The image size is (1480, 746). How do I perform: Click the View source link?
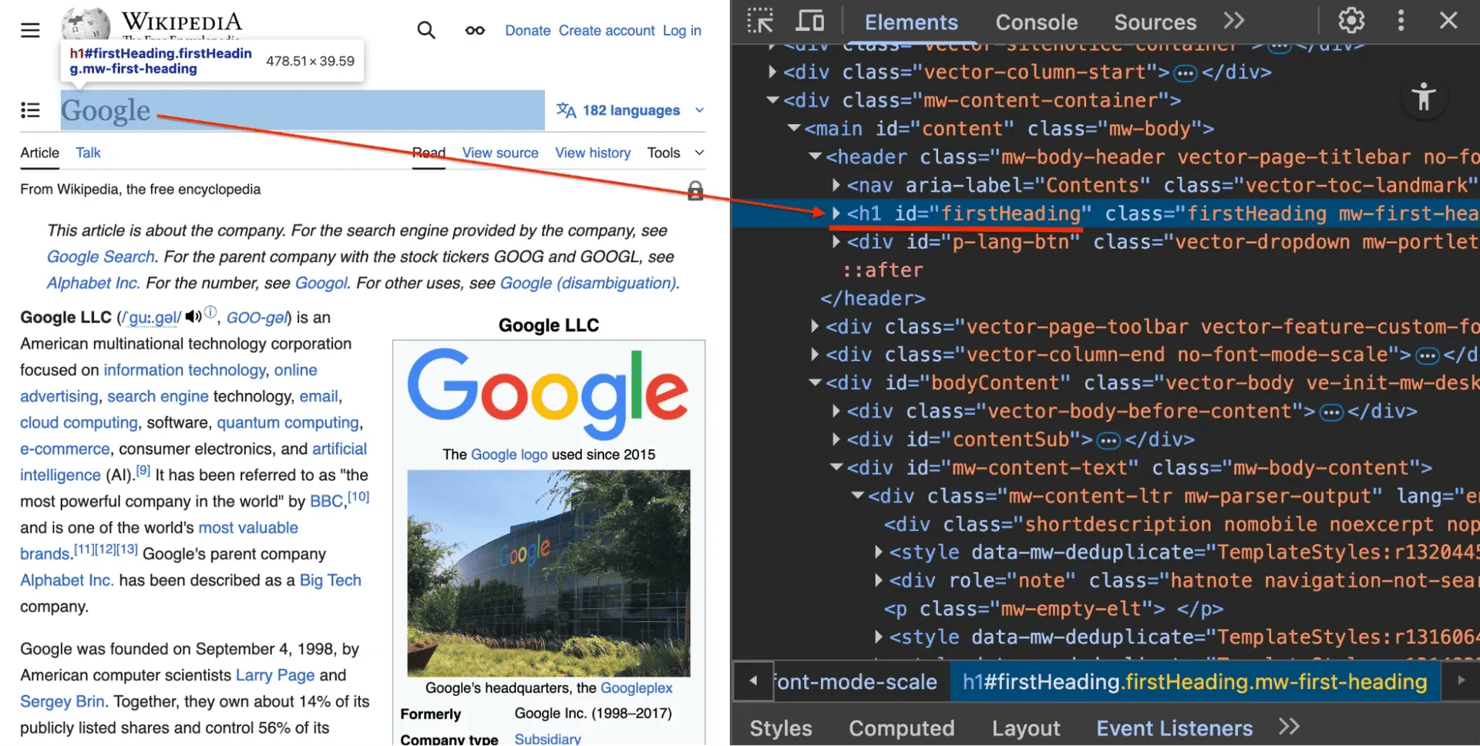tap(500, 153)
